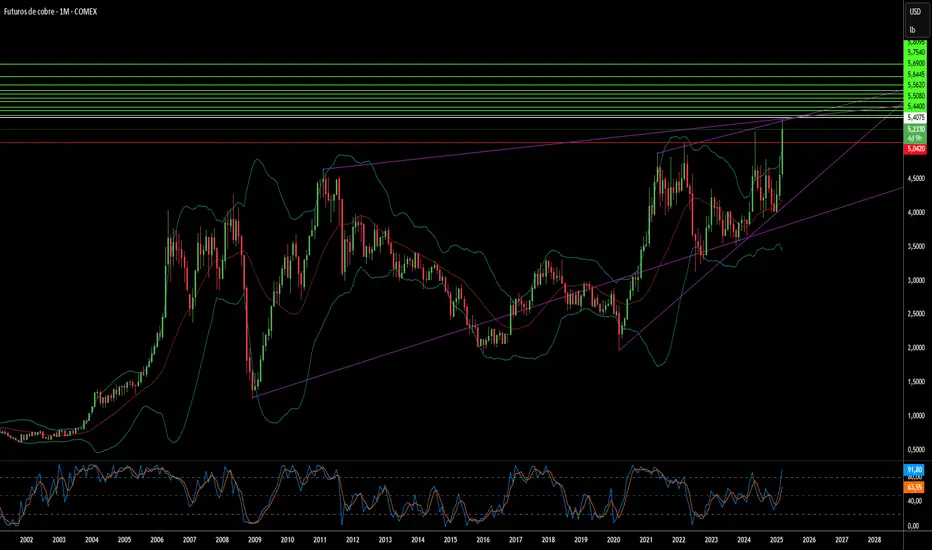
Task: Click the 2025 label on the time axis
Action: click(x=777, y=540)
